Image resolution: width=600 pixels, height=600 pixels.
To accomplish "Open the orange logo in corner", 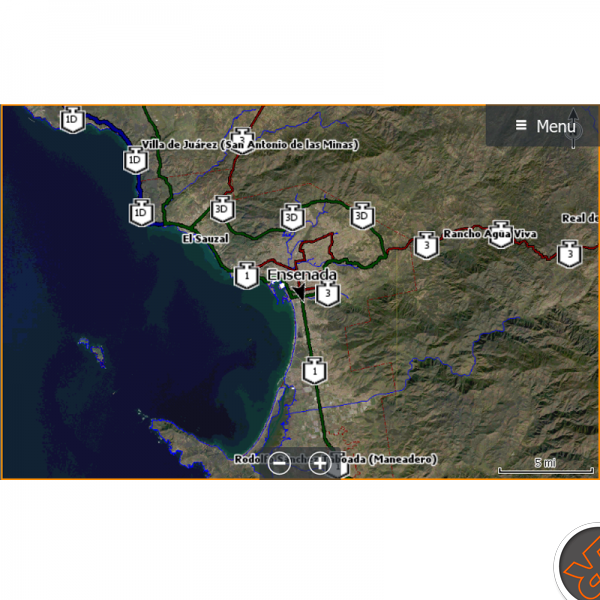I will pyautogui.click(x=579, y=562).
